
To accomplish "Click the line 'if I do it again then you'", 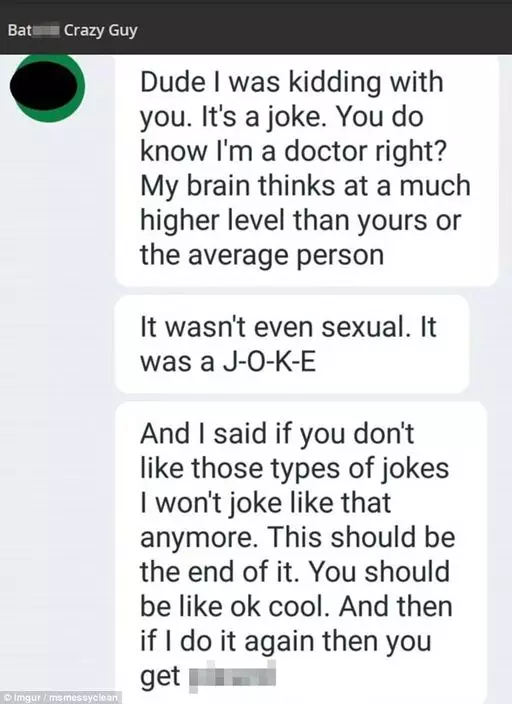I will 286,641.
